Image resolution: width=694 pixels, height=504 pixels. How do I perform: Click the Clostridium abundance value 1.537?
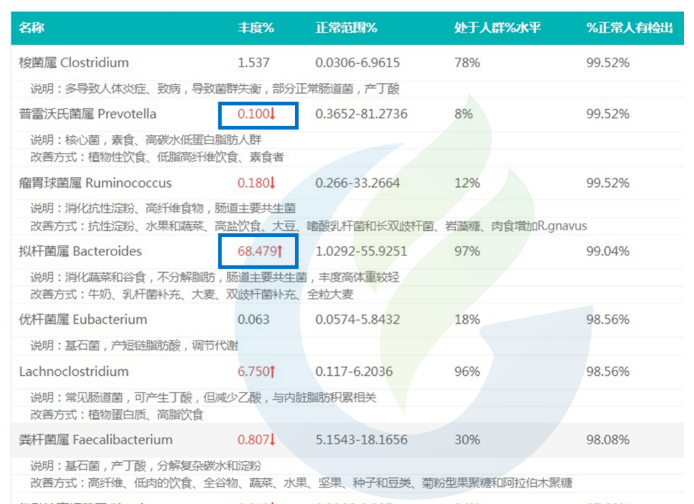pos(254,62)
